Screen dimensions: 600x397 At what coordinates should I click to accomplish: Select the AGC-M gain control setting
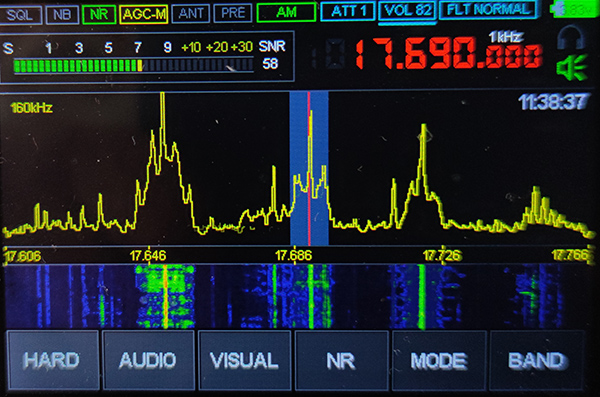[143, 15]
